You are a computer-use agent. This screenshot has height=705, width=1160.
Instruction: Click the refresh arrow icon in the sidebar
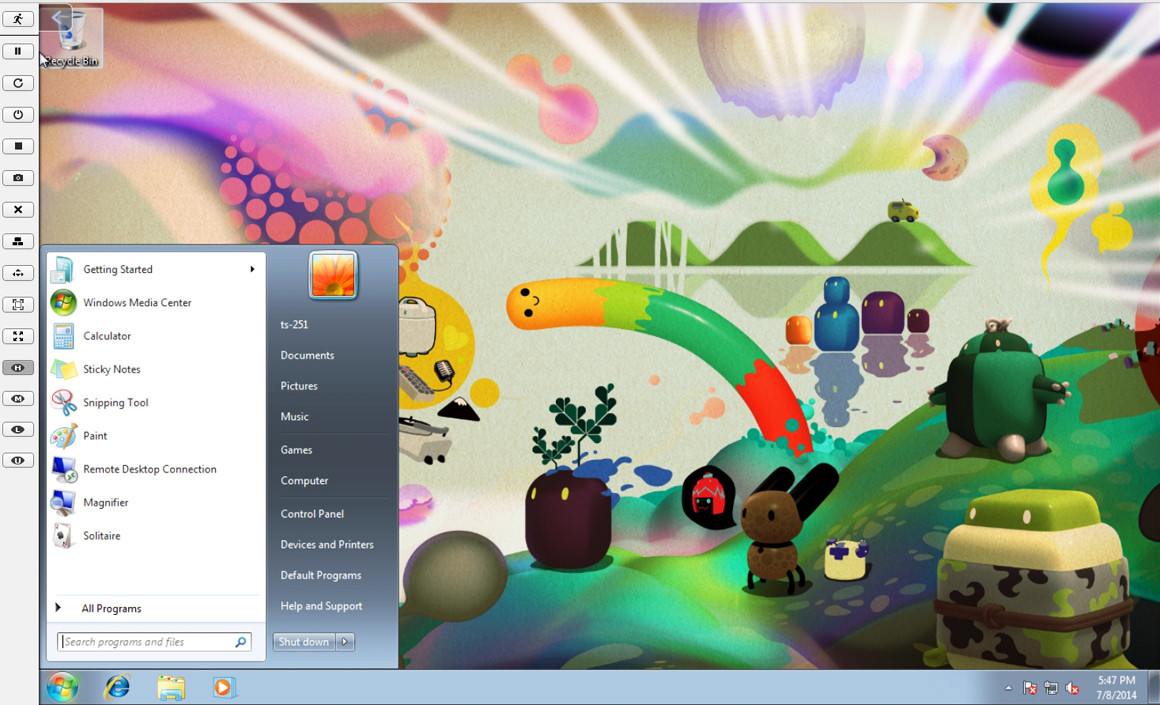click(18, 83)
